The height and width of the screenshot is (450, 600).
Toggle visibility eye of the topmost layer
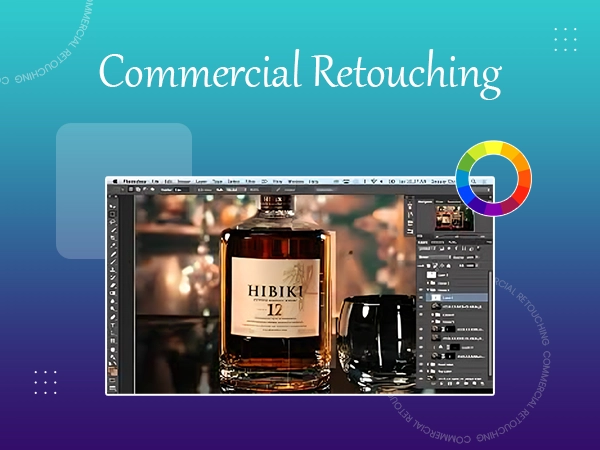click(420, 273)
